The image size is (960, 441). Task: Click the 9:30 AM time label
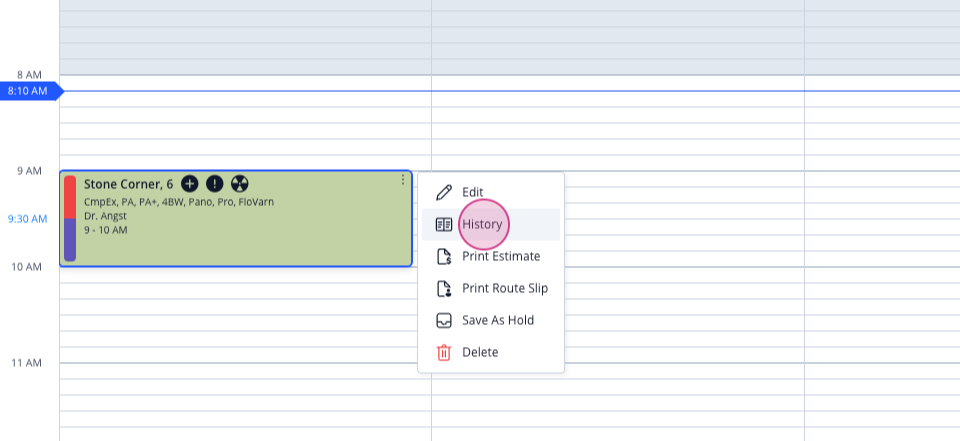tap(28, 219)
